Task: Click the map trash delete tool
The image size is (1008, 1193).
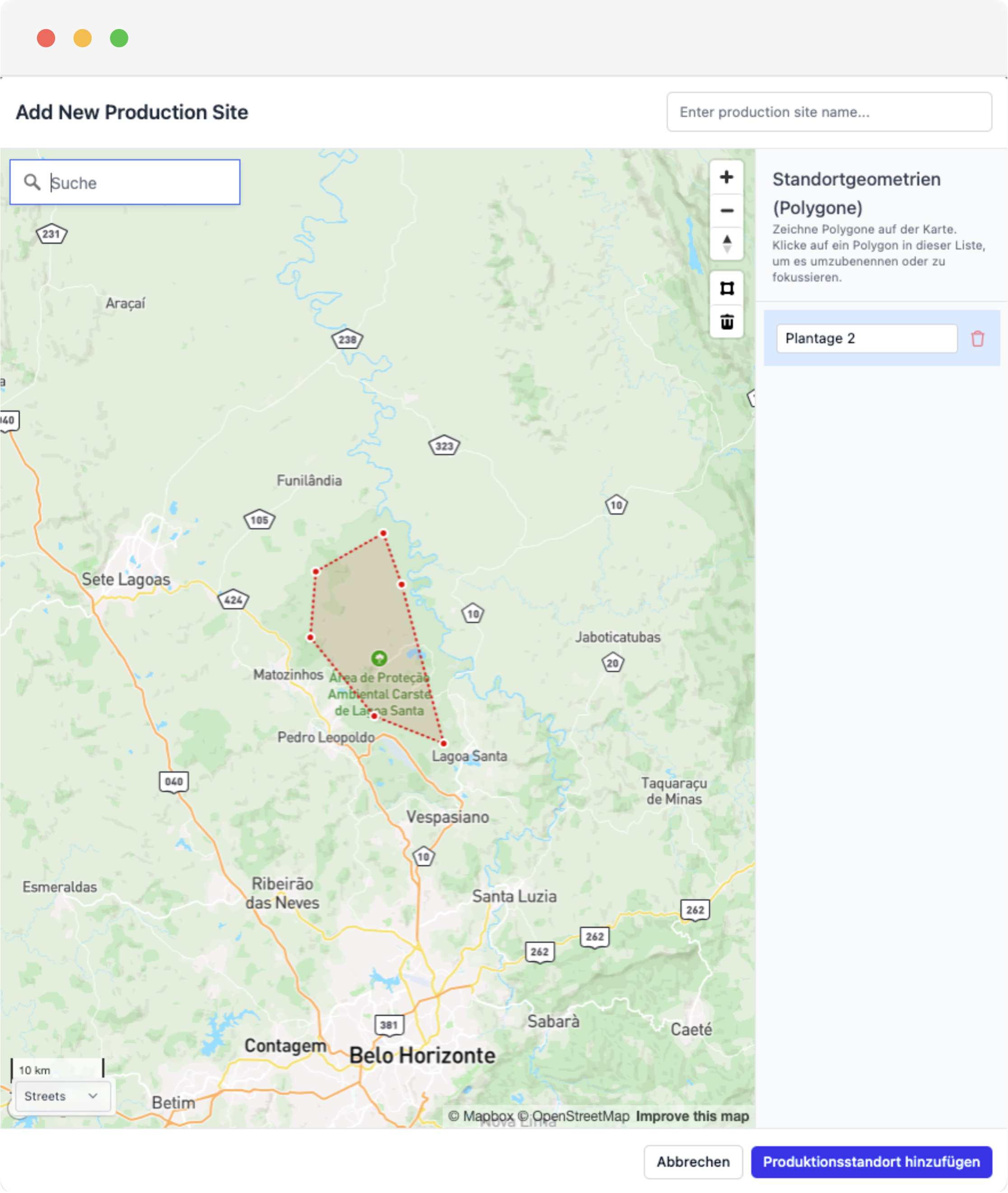Action: tap(726, 322)
